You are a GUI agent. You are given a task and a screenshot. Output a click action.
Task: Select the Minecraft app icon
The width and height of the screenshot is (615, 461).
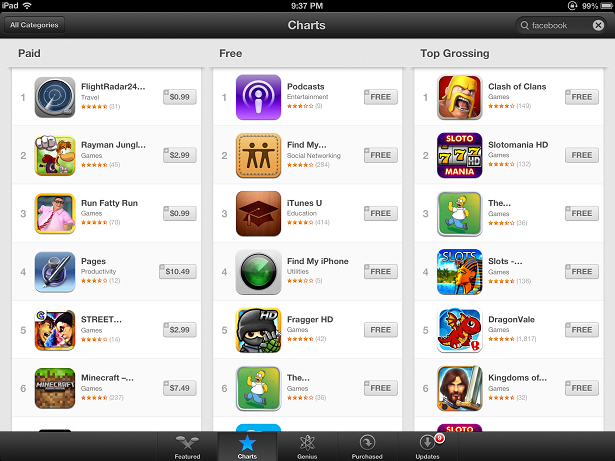(x=55, y=388)
